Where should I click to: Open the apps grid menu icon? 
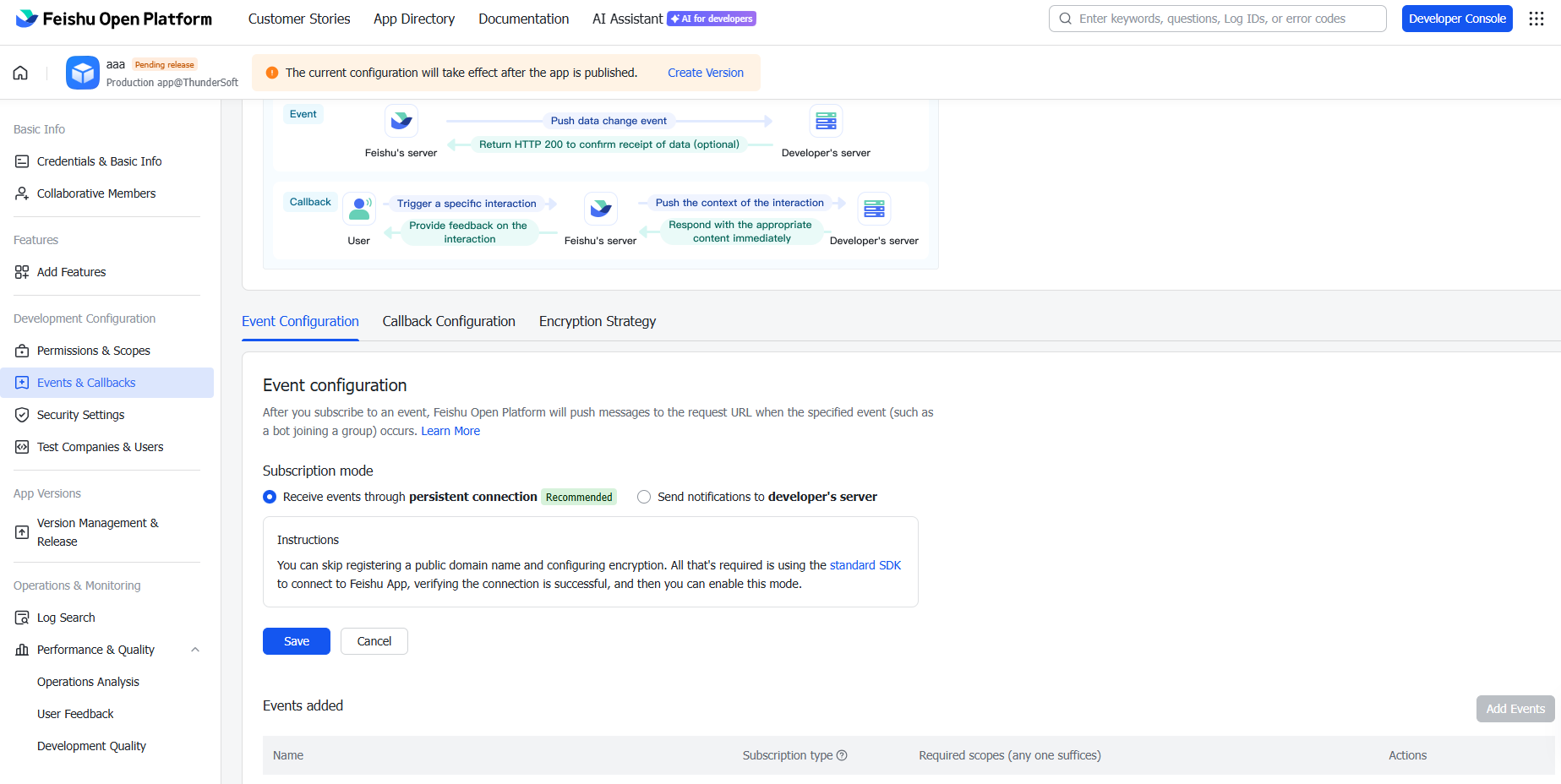tap(1536, 19)
